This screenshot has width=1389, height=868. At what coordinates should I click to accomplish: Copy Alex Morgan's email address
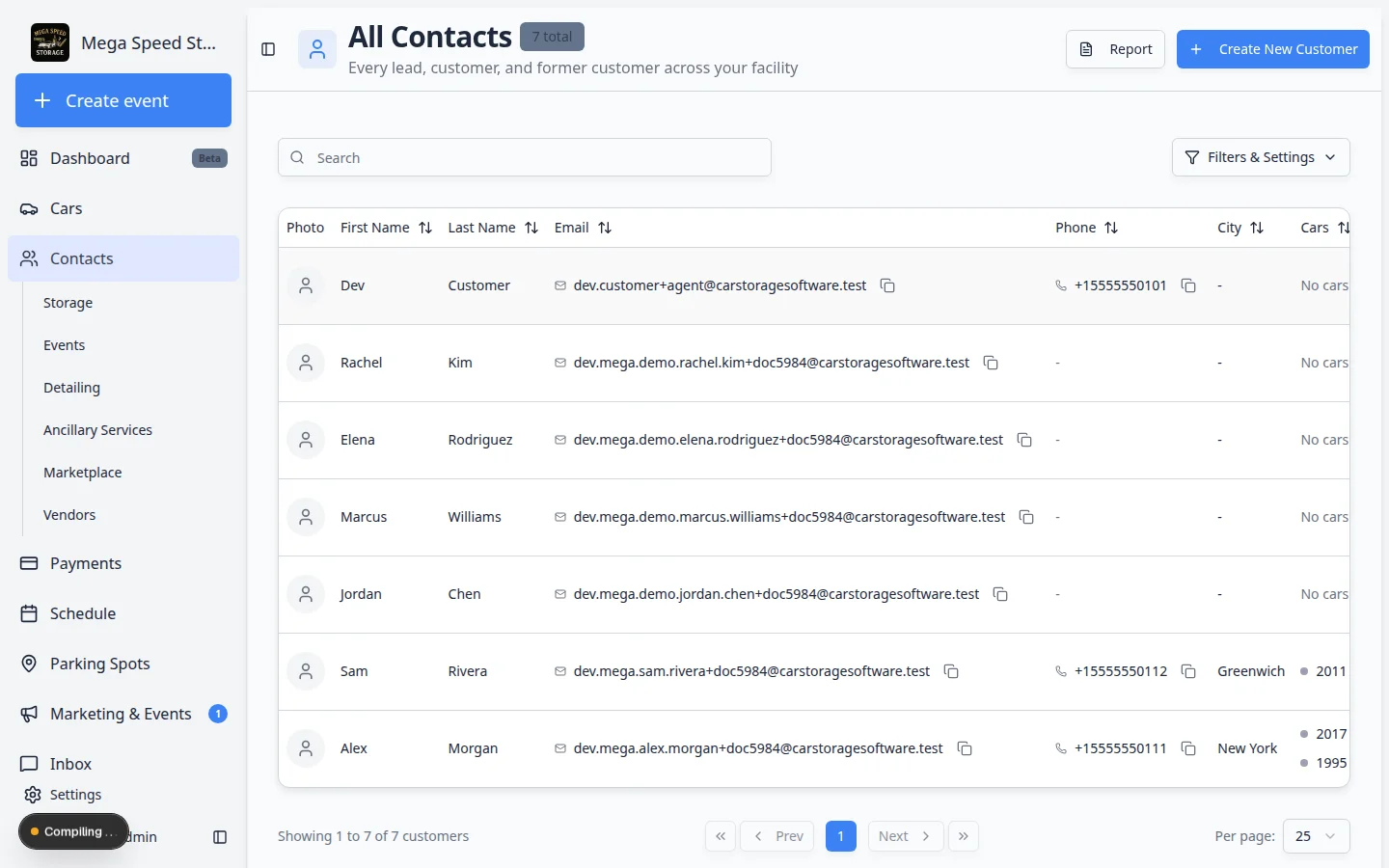coord(964,748)
